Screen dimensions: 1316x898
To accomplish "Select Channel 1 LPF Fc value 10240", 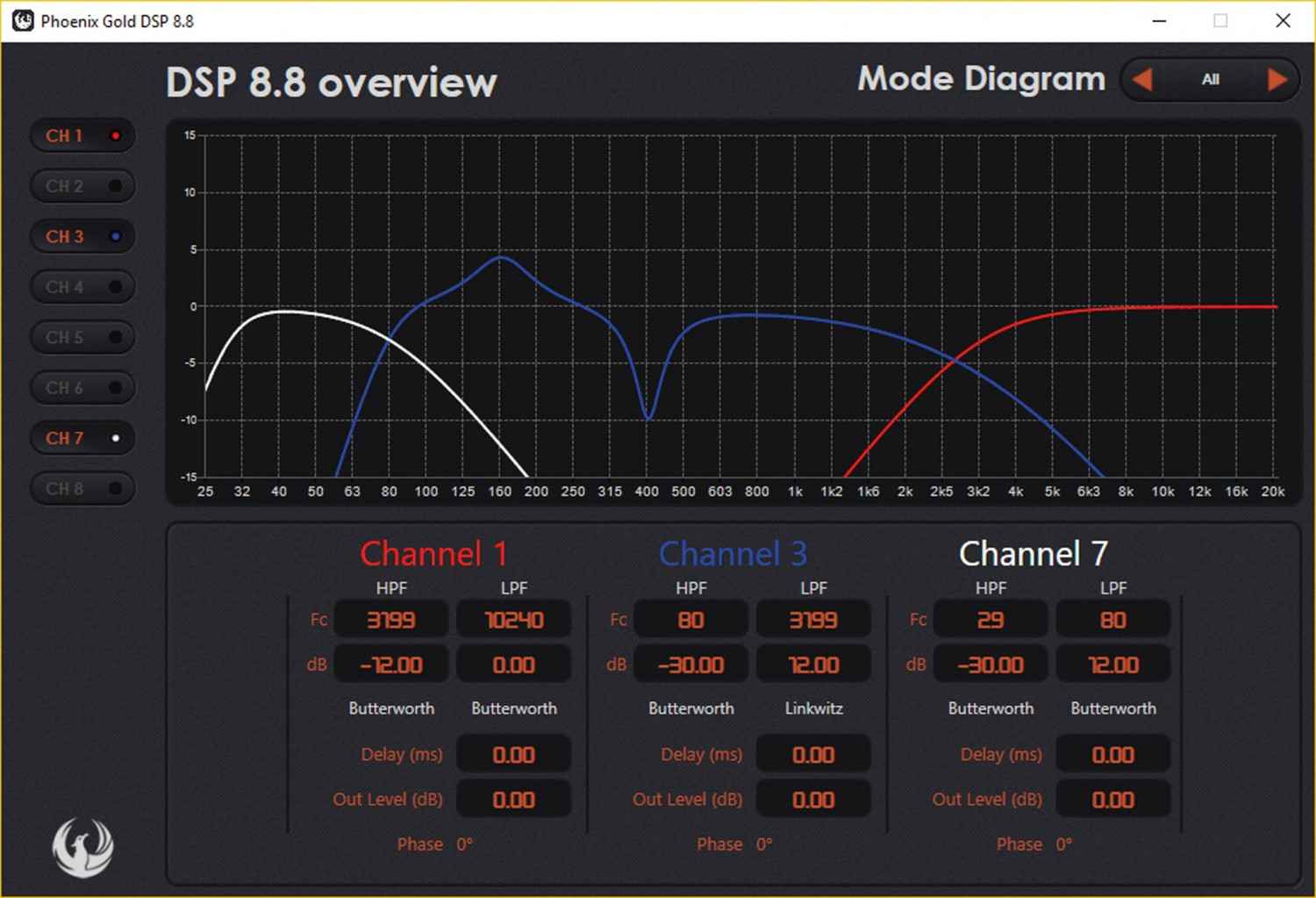I will (x=514, y=620).
